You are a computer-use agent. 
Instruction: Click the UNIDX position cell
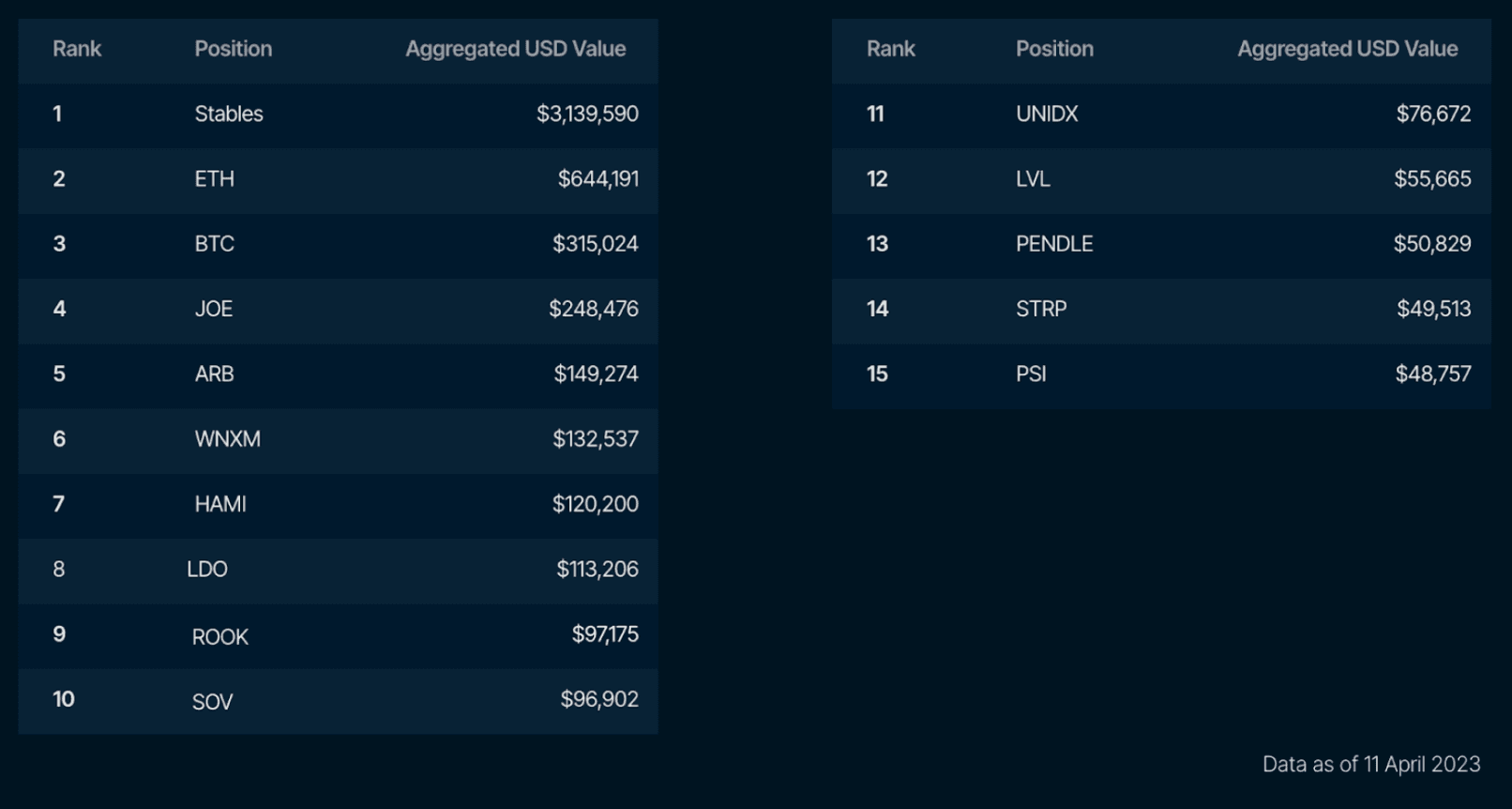pos(1047,114)
